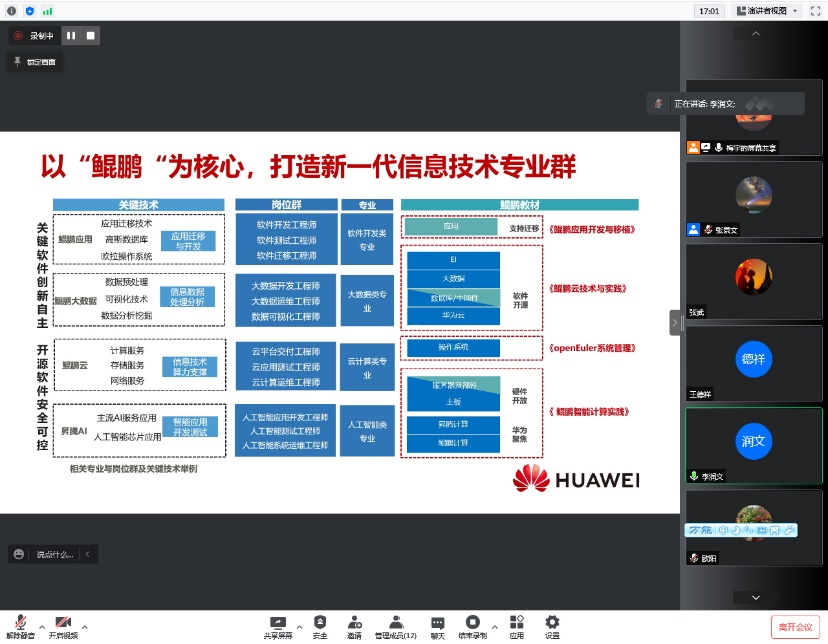Click the HUAWEI logo on the slide
Viewport: 828px width, 644px height.
pos(576,479)
